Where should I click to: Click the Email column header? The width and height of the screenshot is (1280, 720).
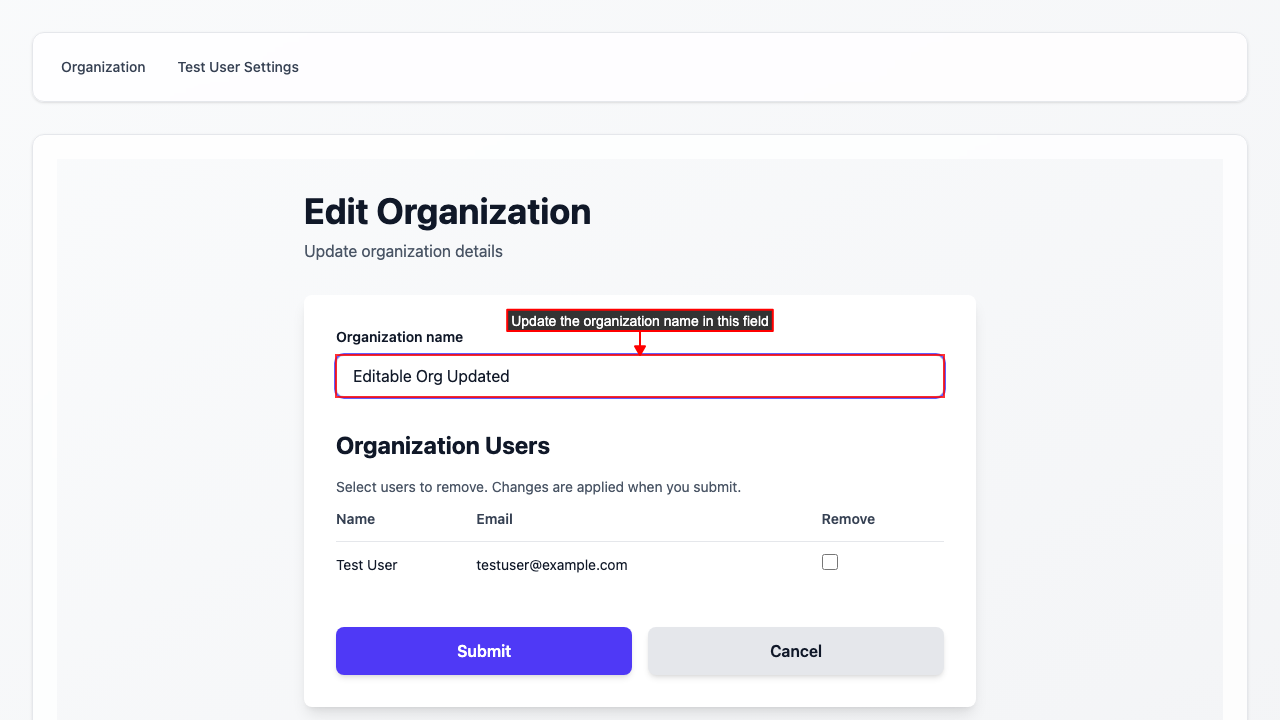click(x=494, y=519)
